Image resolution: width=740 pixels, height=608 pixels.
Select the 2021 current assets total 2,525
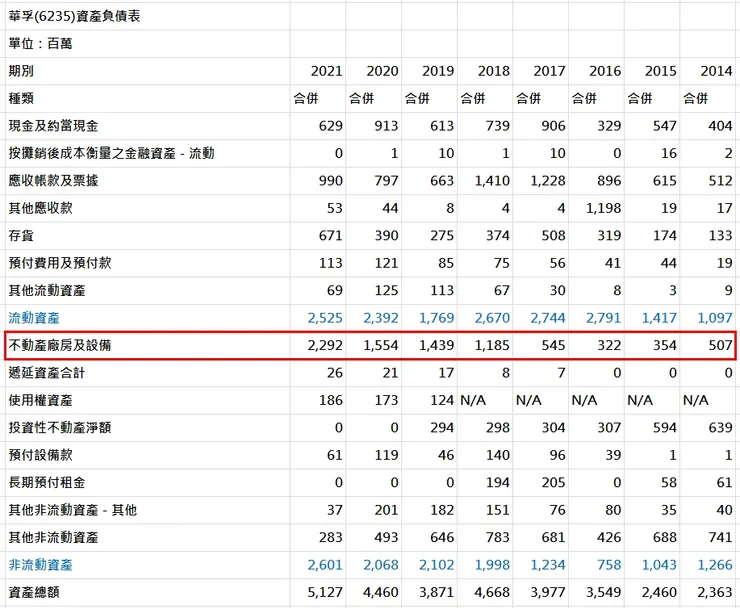(325, 318)
